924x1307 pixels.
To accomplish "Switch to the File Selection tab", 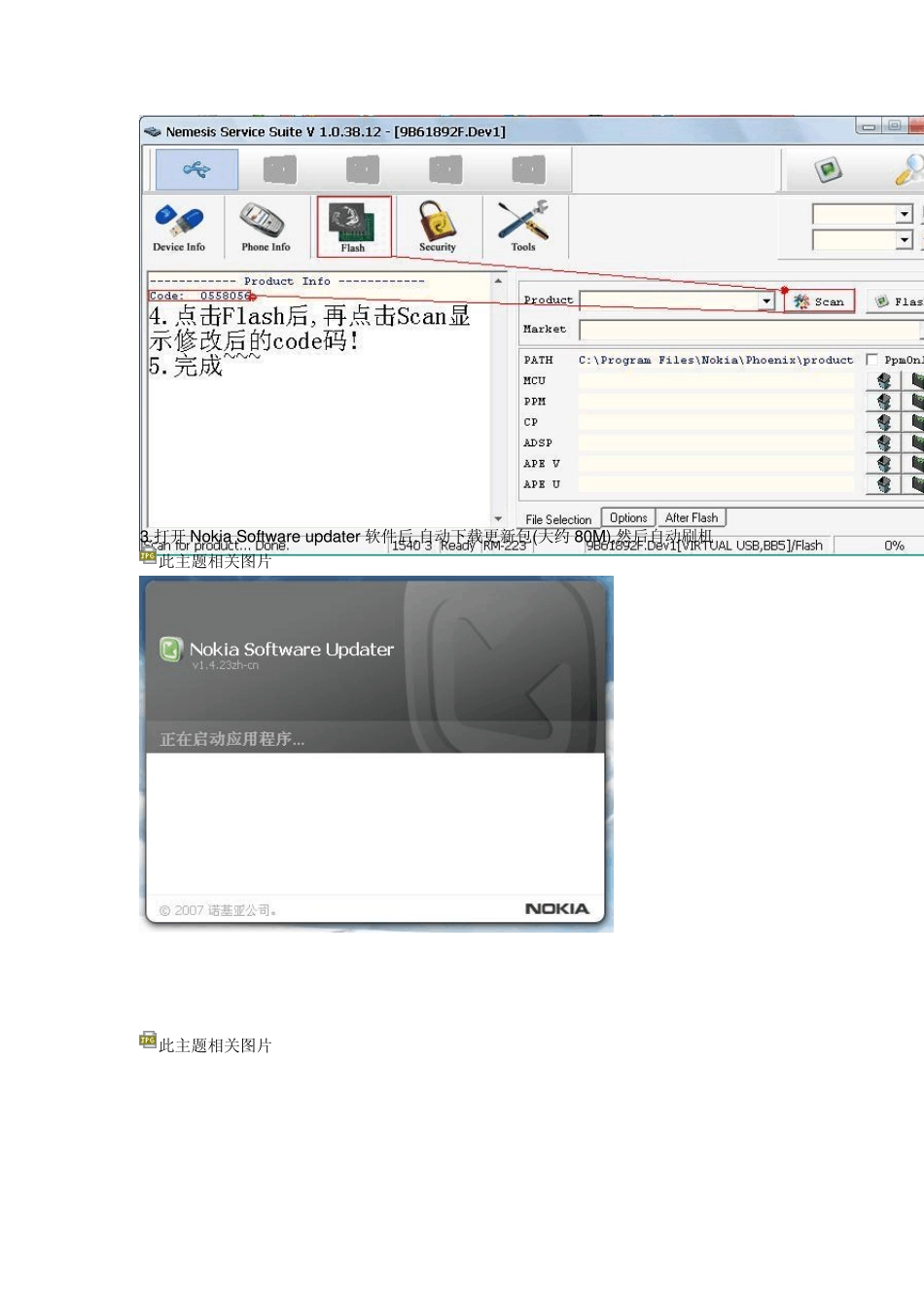I will [558, 519].
